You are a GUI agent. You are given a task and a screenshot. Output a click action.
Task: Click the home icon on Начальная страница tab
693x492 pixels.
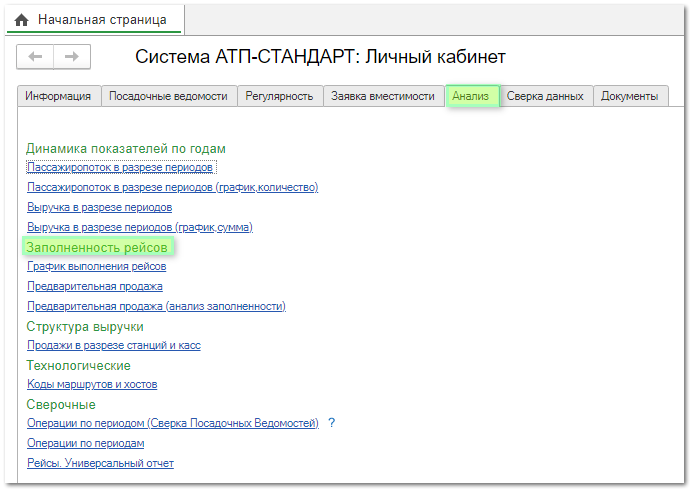pyautogui.click(x=21, y=20)
